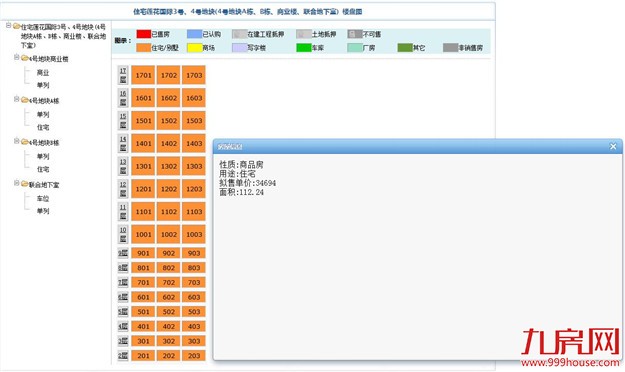Click the red 已售房 legend swatch
625x372 pixels.
(x=143, y=34)
